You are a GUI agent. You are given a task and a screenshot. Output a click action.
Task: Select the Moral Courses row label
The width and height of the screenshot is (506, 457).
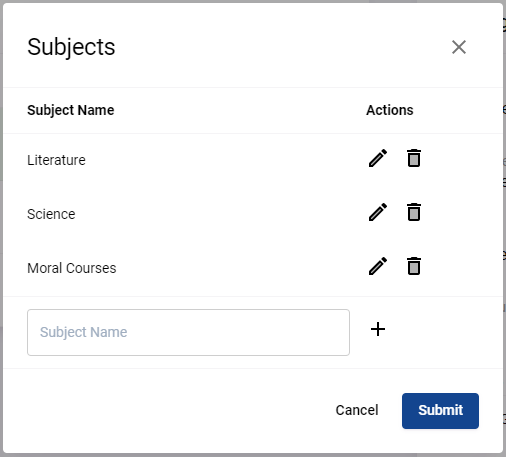point(72,268)
